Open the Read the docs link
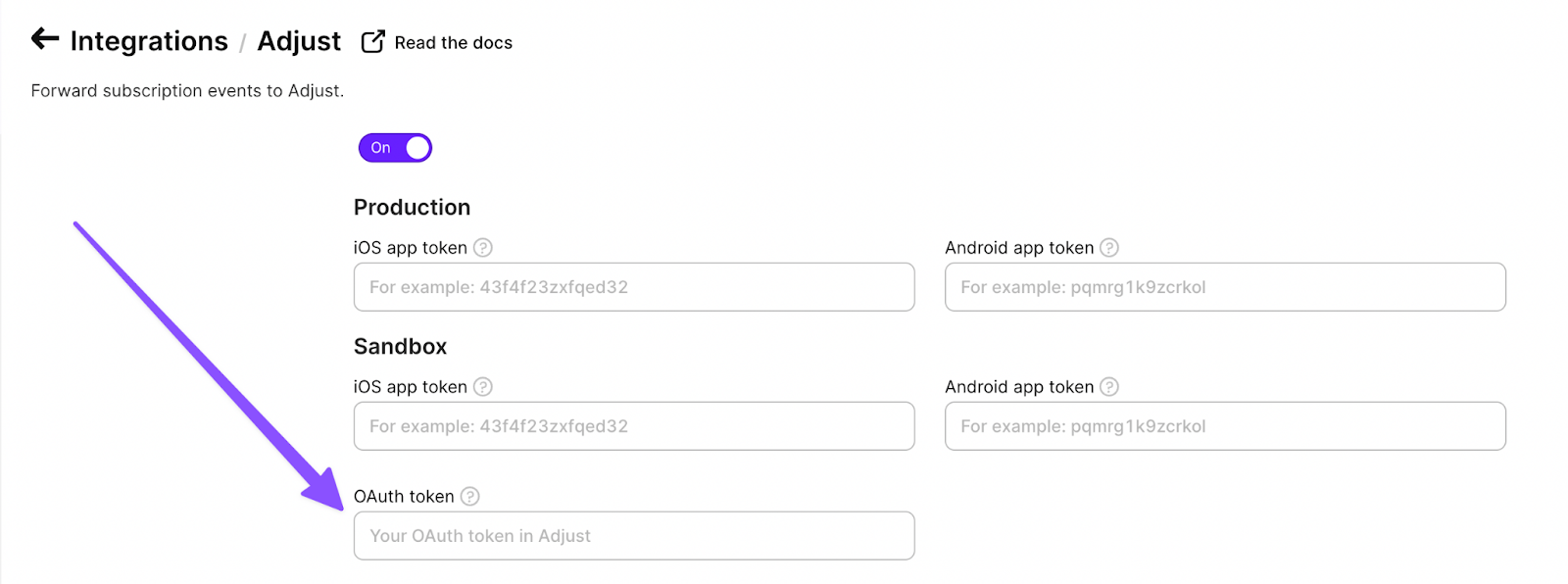1568x584 pixels. coord(453,42)
